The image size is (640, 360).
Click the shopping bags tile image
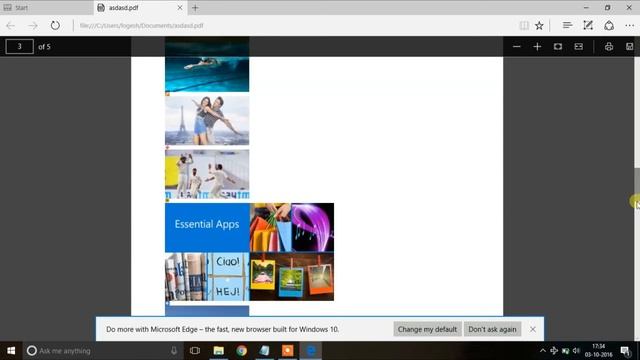pos(271,227)
